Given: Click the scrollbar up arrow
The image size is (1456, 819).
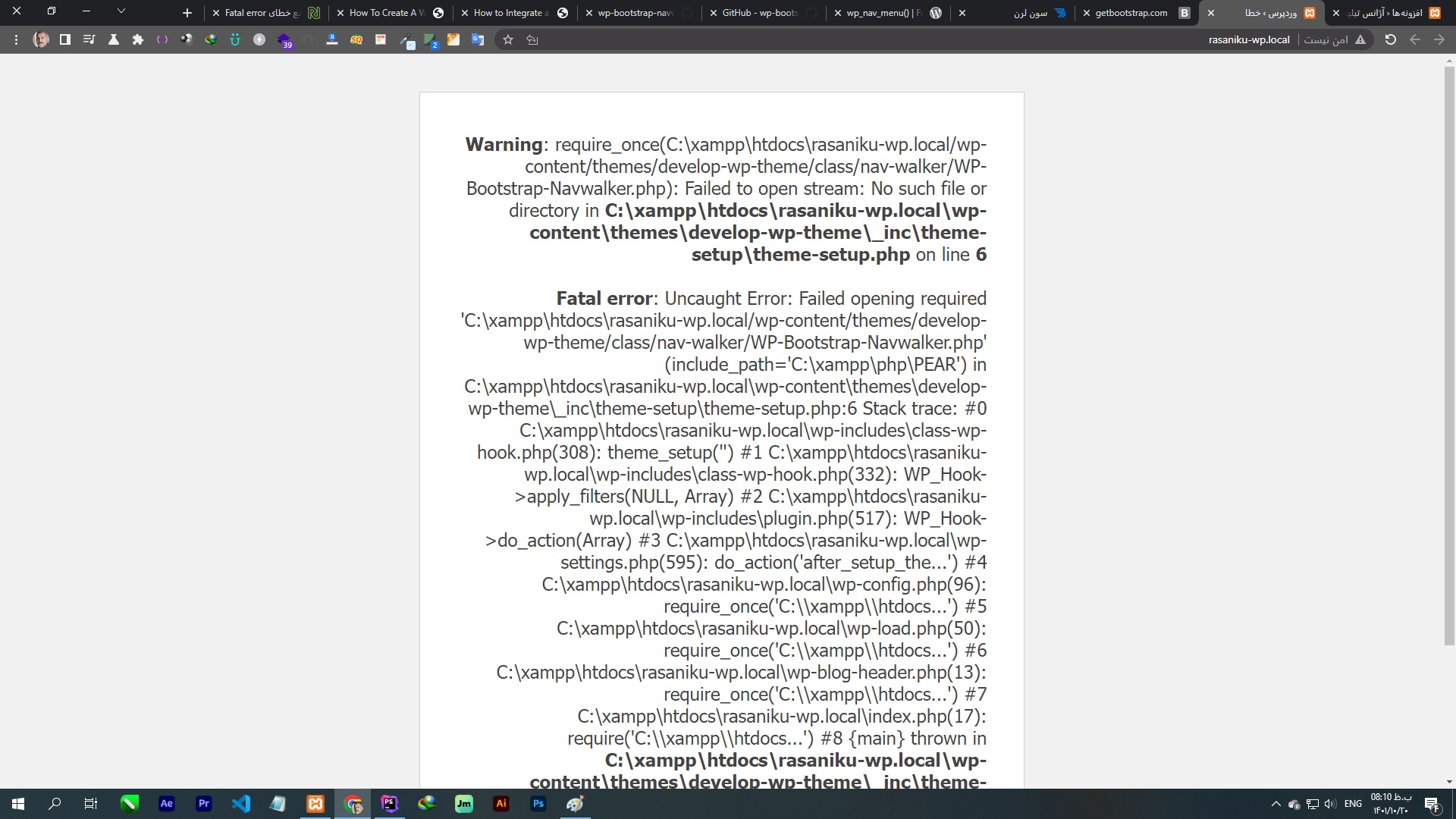Looking at the screenshot, I should (x=1449, y=60).
